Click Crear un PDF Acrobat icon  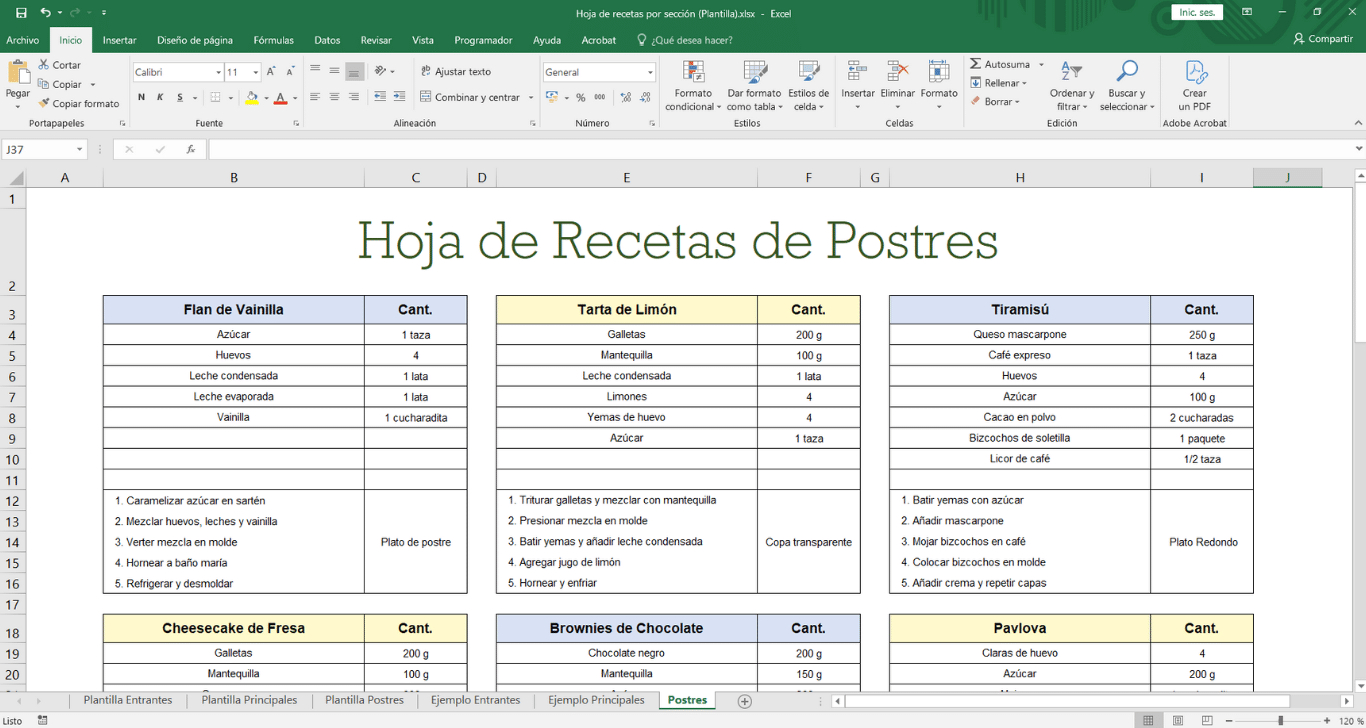1195,72
